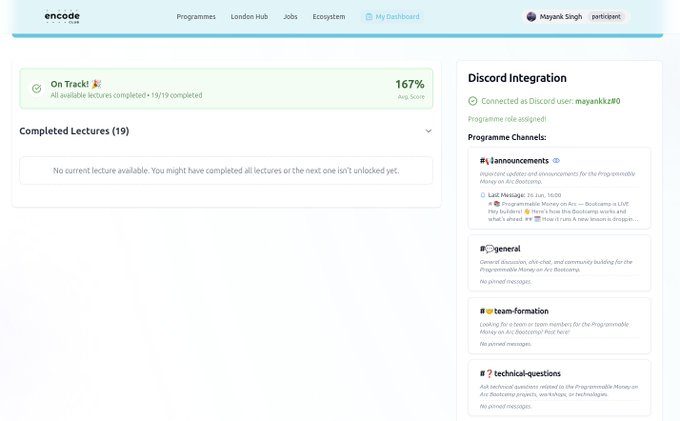Viewport: 680px width, 421px height.
Task: Click the handshake icon in team-formation
Action: 490,311
